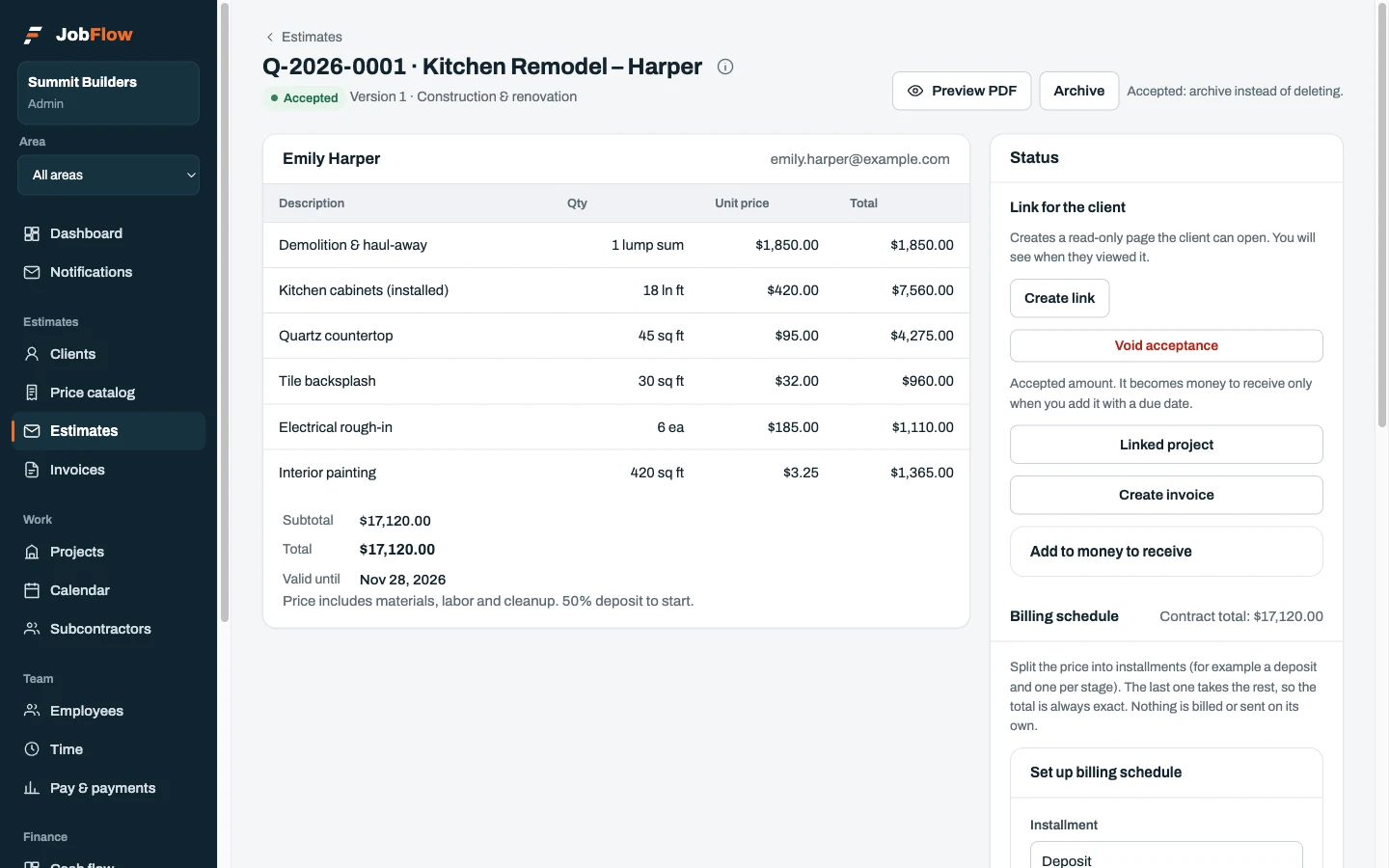
Task: Archive this estimate
Action: 1079,91
